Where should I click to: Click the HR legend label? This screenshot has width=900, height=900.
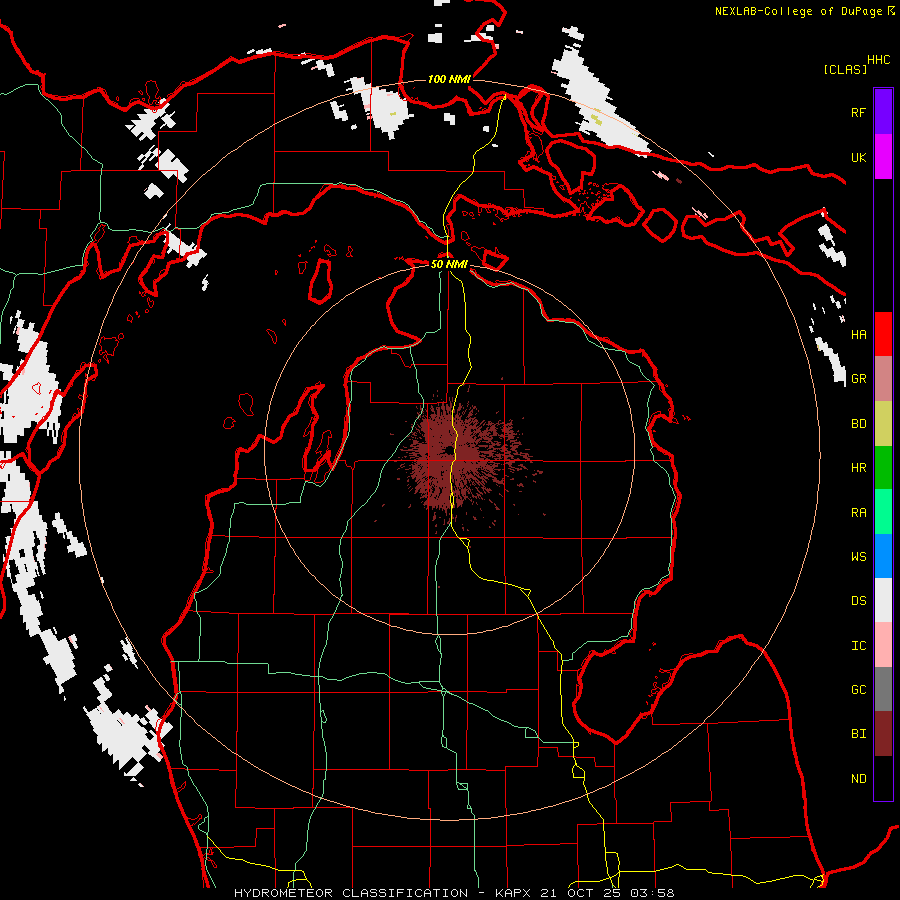859,468
